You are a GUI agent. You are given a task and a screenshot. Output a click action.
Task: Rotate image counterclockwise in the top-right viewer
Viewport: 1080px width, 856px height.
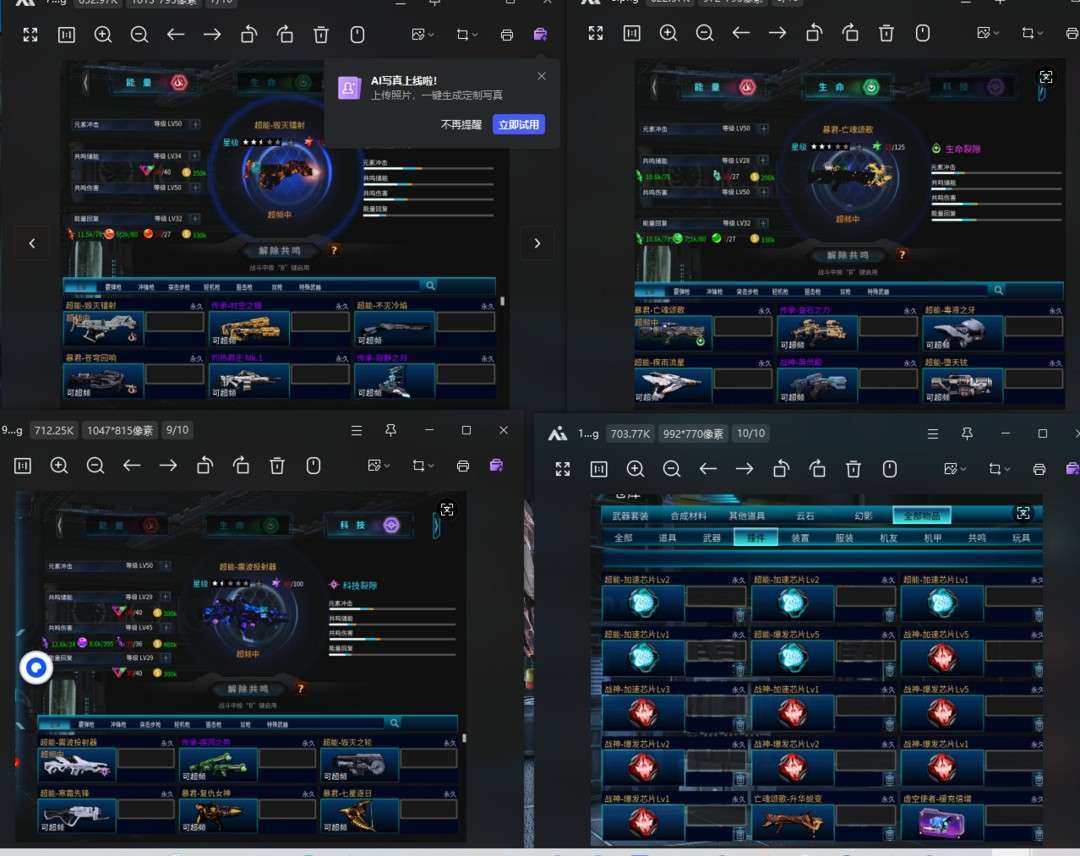pos(814,33)
